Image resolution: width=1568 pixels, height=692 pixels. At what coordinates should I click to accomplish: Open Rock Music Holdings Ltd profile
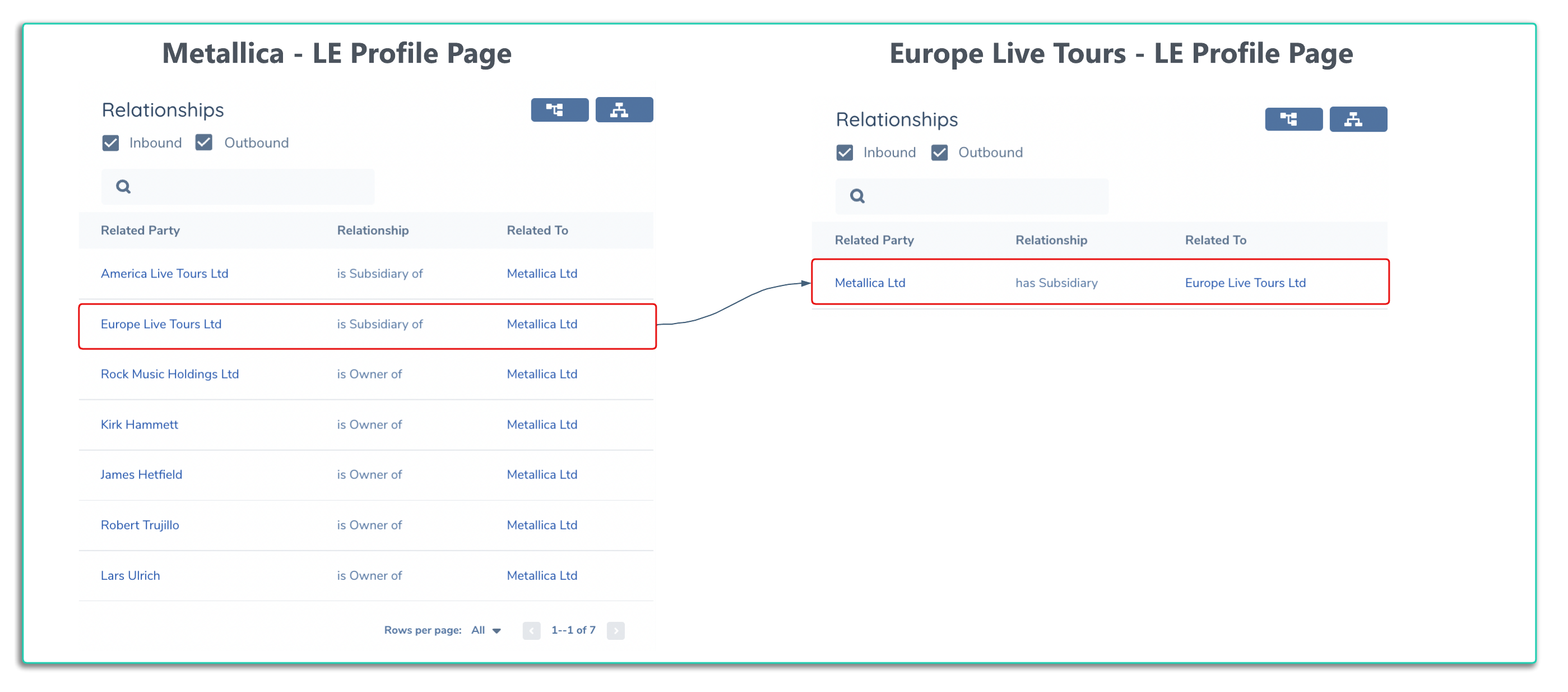click(169, 374)
